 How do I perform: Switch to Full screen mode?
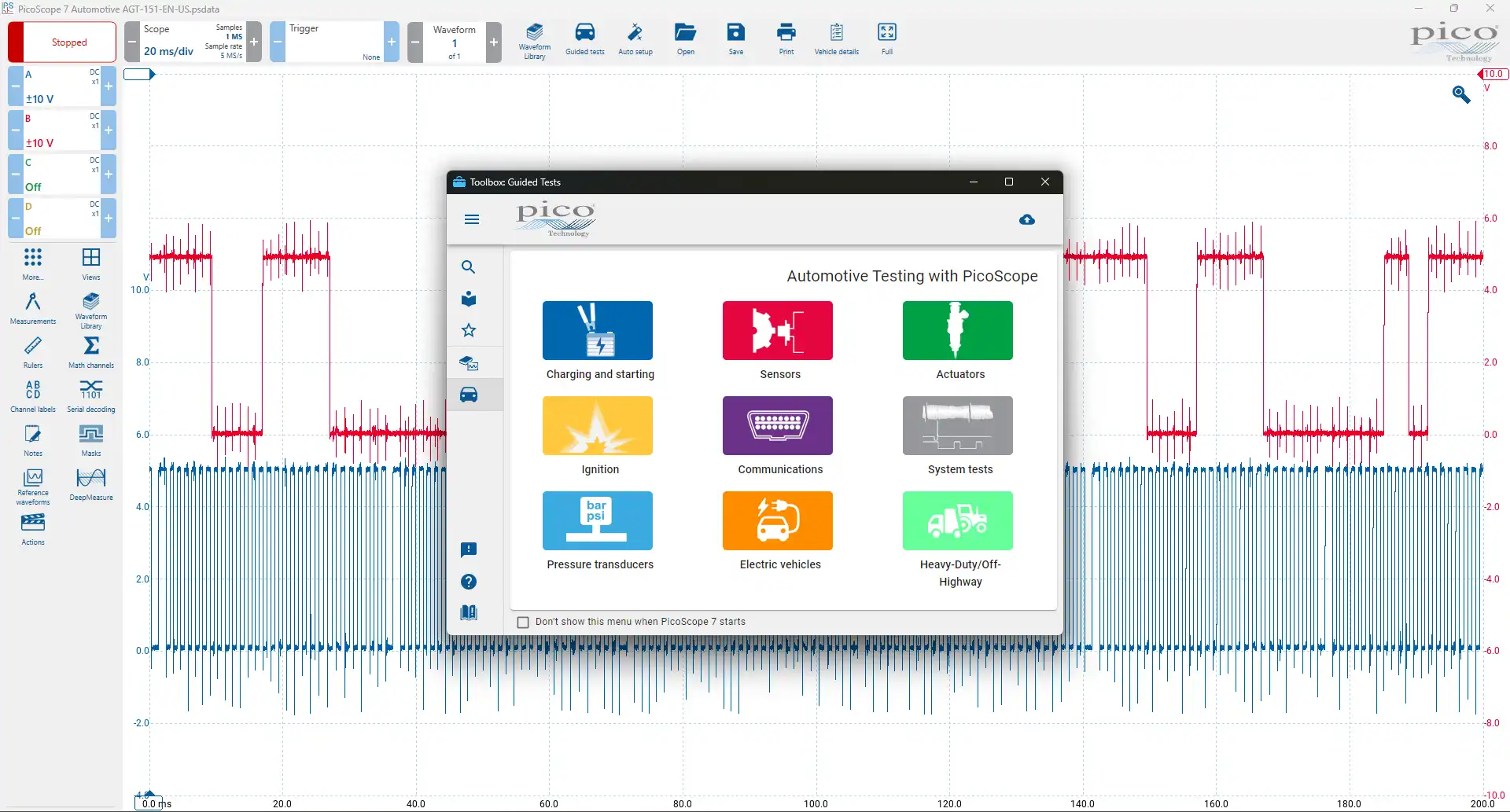[887, 39]
